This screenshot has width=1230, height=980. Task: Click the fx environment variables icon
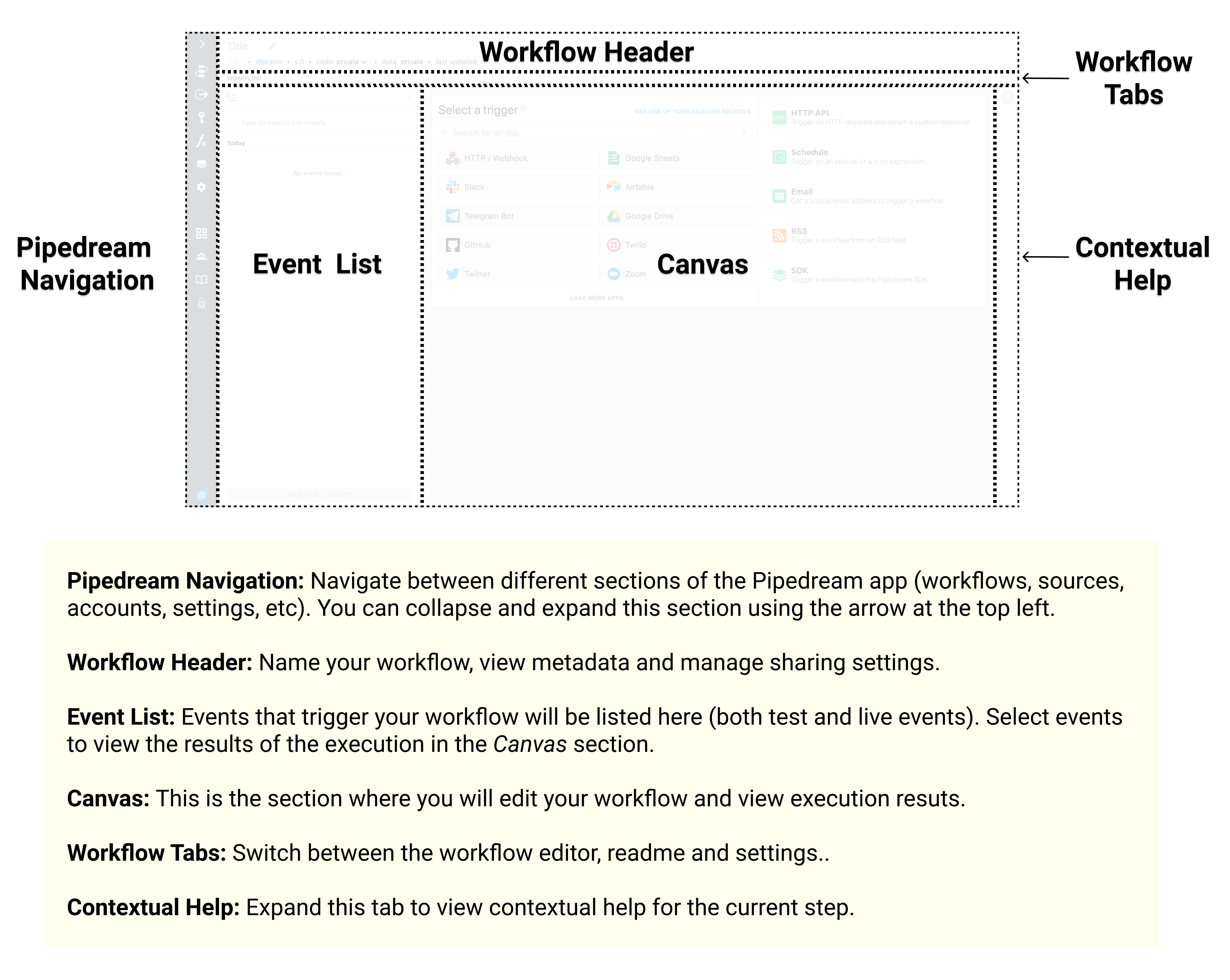click(201, 141)
